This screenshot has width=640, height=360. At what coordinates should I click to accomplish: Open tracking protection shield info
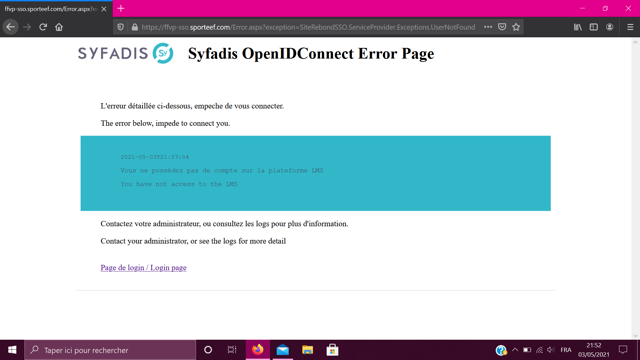[120, 27]
